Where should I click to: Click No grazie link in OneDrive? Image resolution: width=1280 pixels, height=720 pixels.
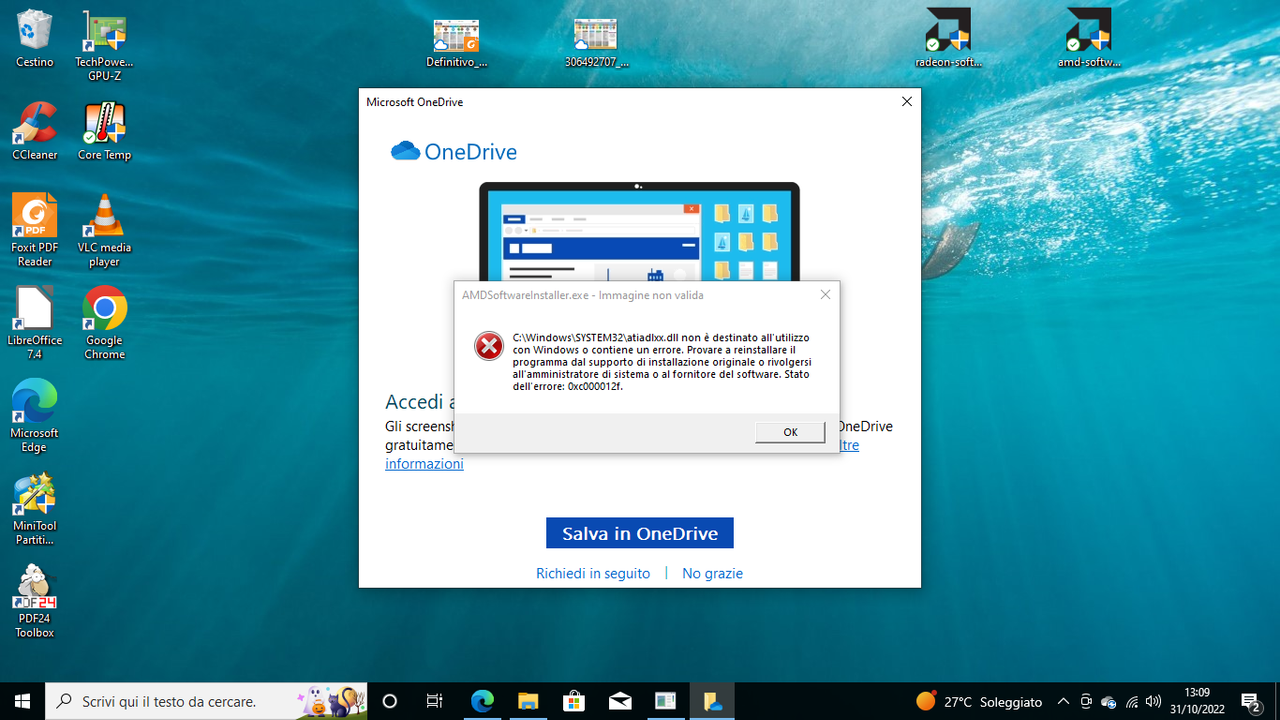click(x=712, y=573)
